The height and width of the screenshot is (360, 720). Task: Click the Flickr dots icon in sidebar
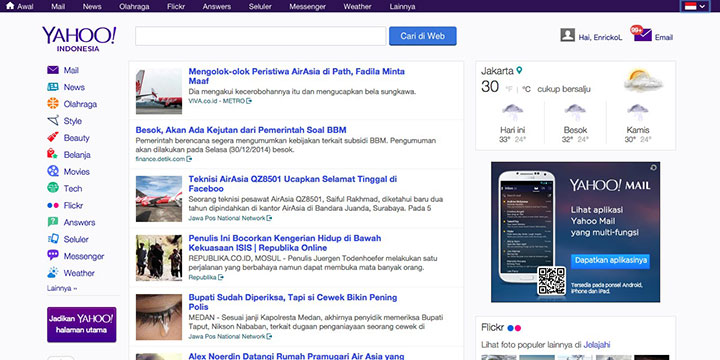pos(53,205)
